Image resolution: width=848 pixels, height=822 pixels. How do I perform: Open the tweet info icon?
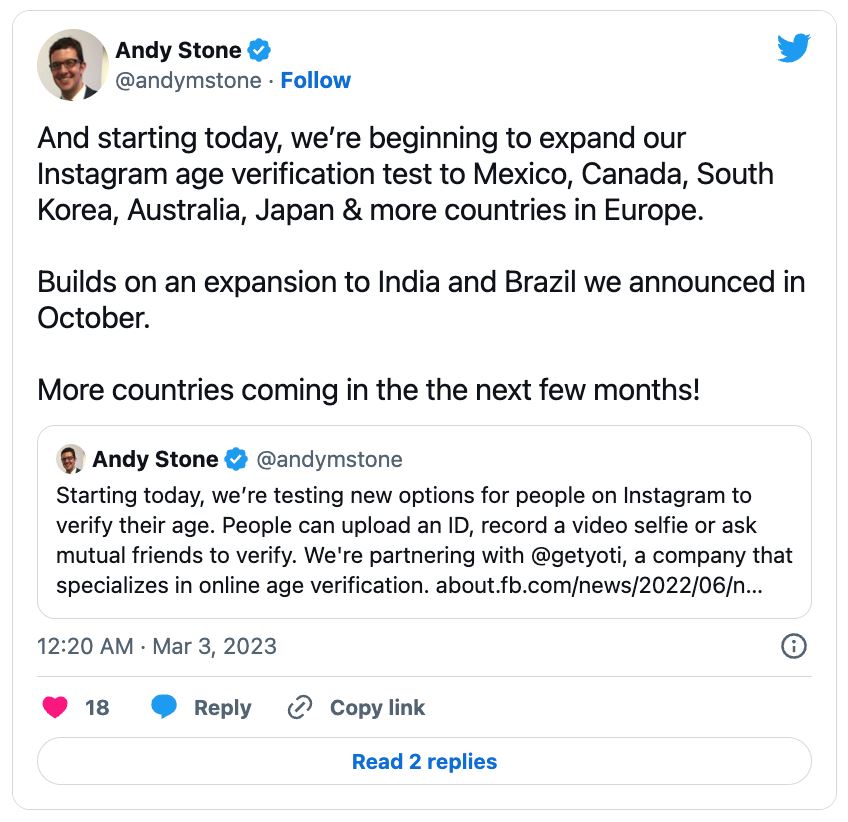pyautogui.click(x=793, y=646)
